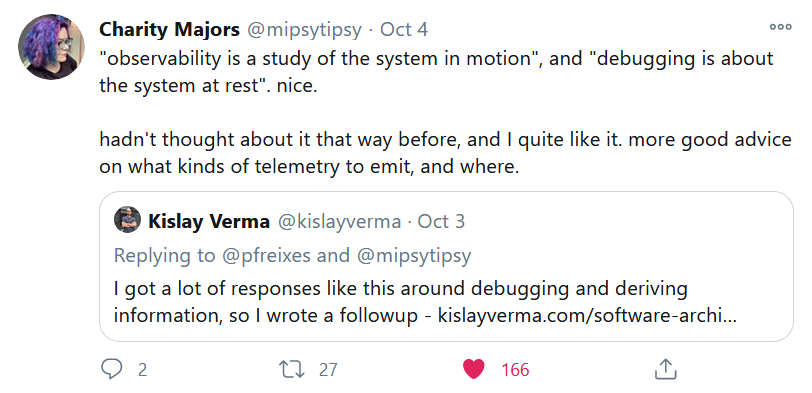Visit the @kislayverma handle
The width and height of the screenshot is (812, 393).
340,222
